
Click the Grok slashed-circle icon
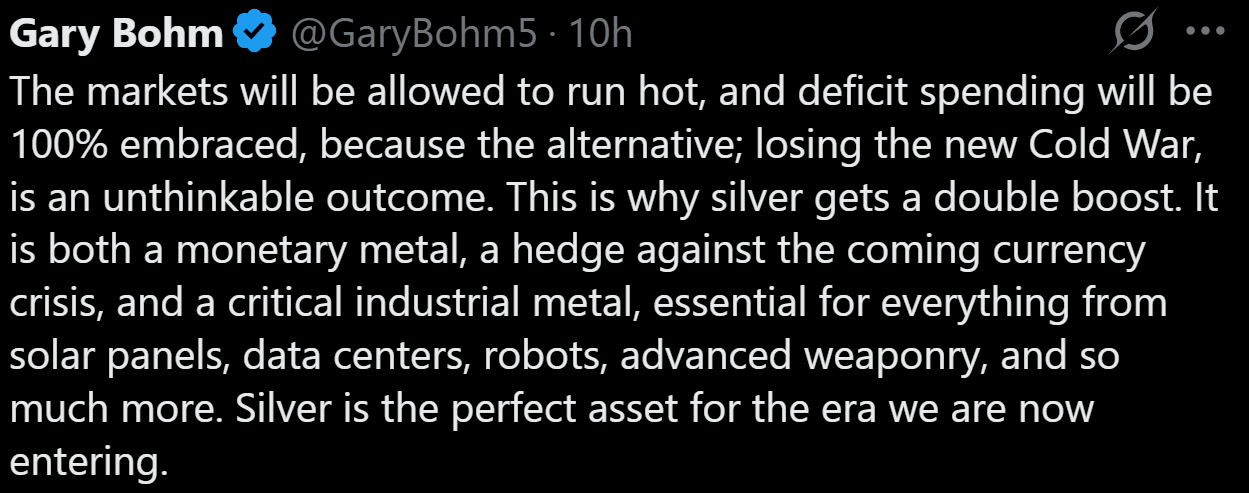pyautogui.click(x=1133, y=35)
